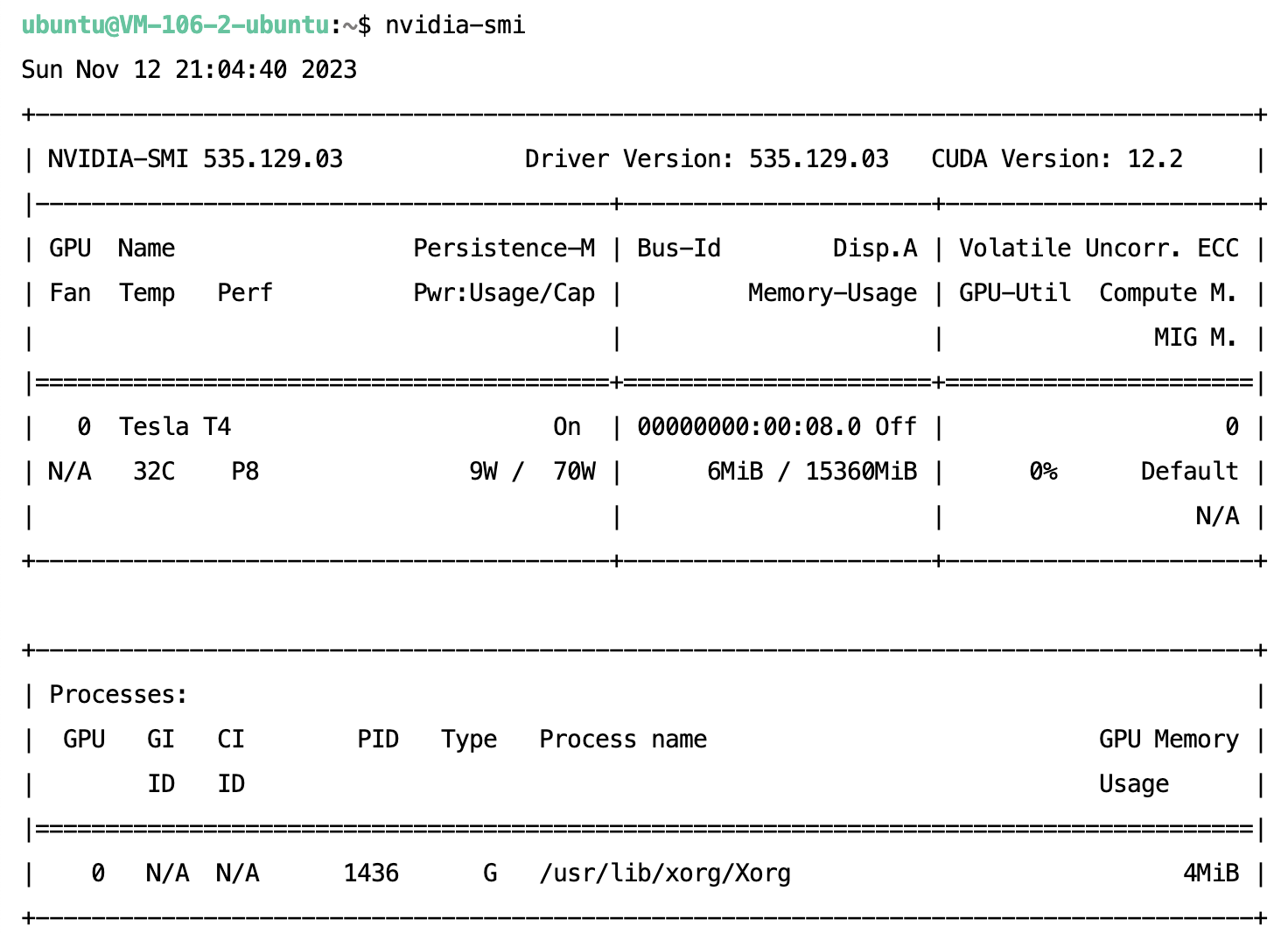The width and height of the screenshot is (1288, 933).
Task: Click the Default compute mode value
Action: point(1190,471)
